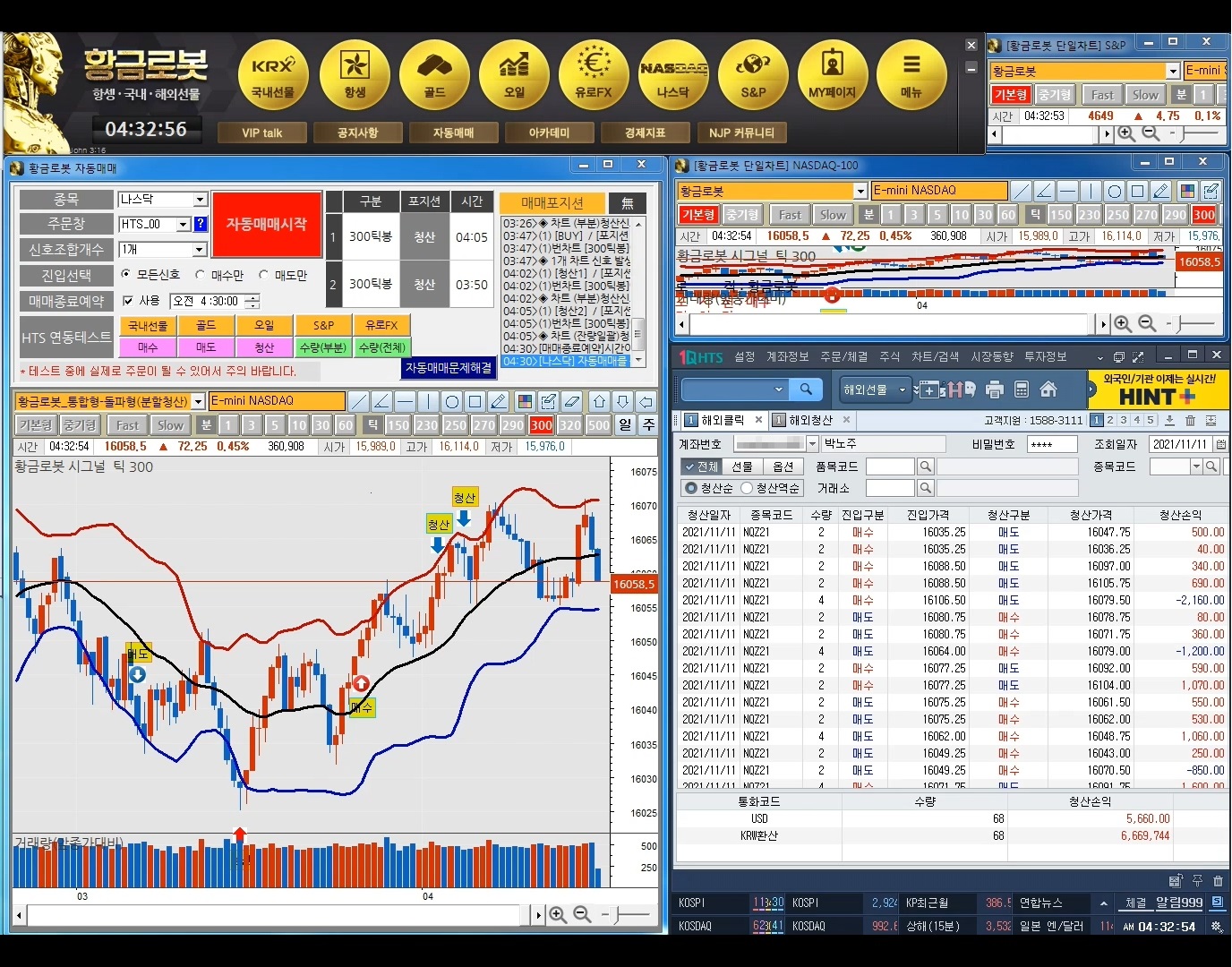Select pencil drawing tool in main chart toolbar
1232x967 pixels.
click(x=499, y=401)
